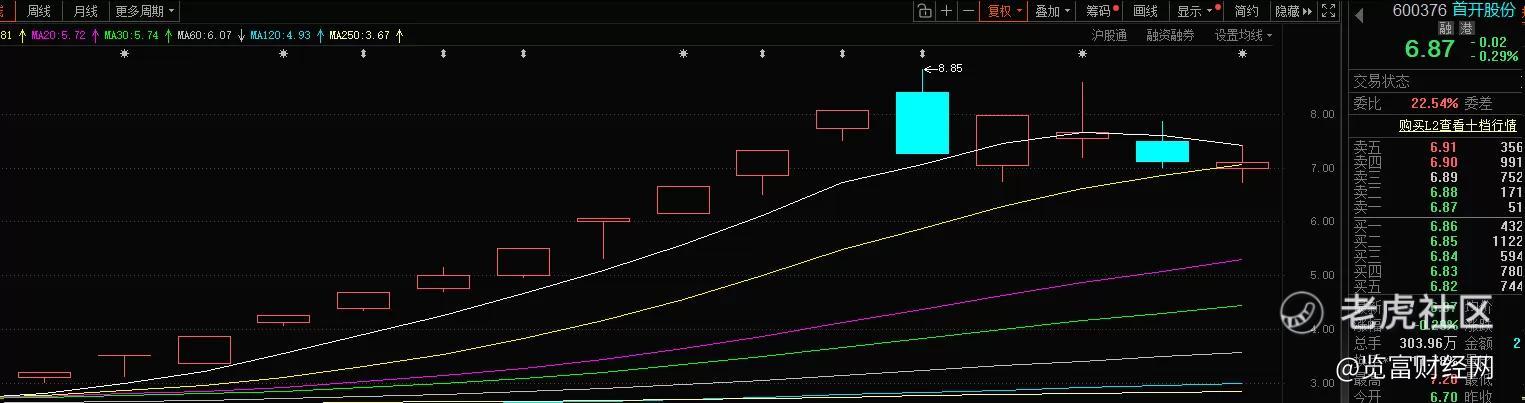This screenshot has height=403, width=1525.
Task: Click the 隐藏 hide panel button
Action: pyautogui.click(x=1292, y=11)
